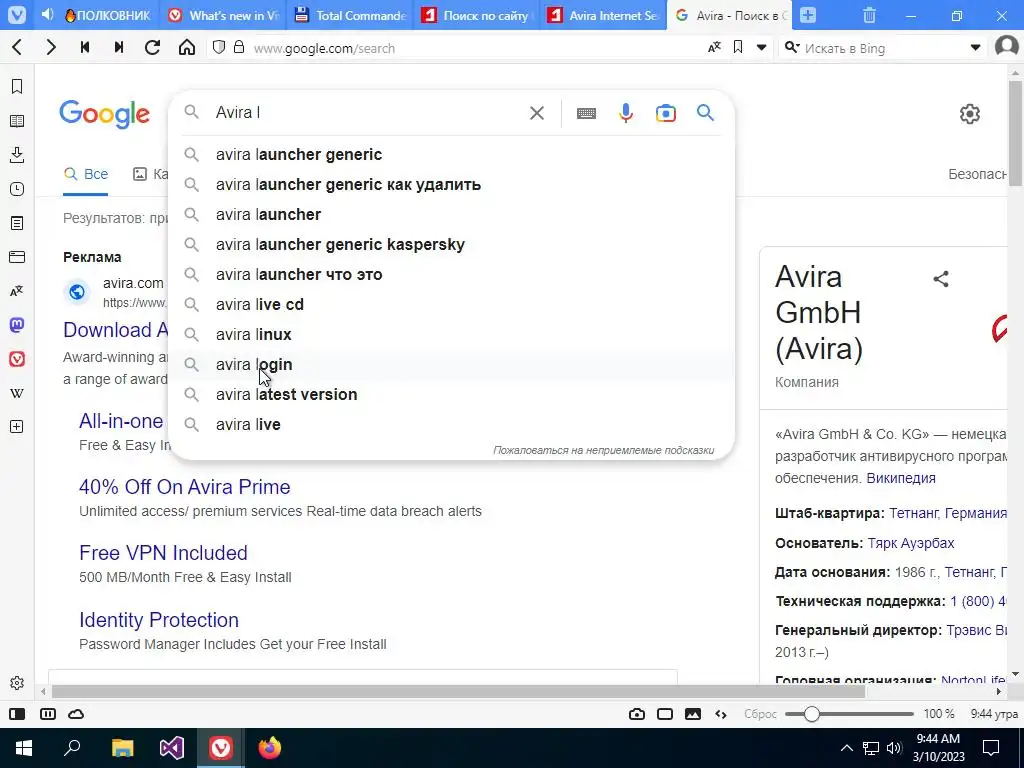Toggle the panel visibility in status bar

click(17, 714)
